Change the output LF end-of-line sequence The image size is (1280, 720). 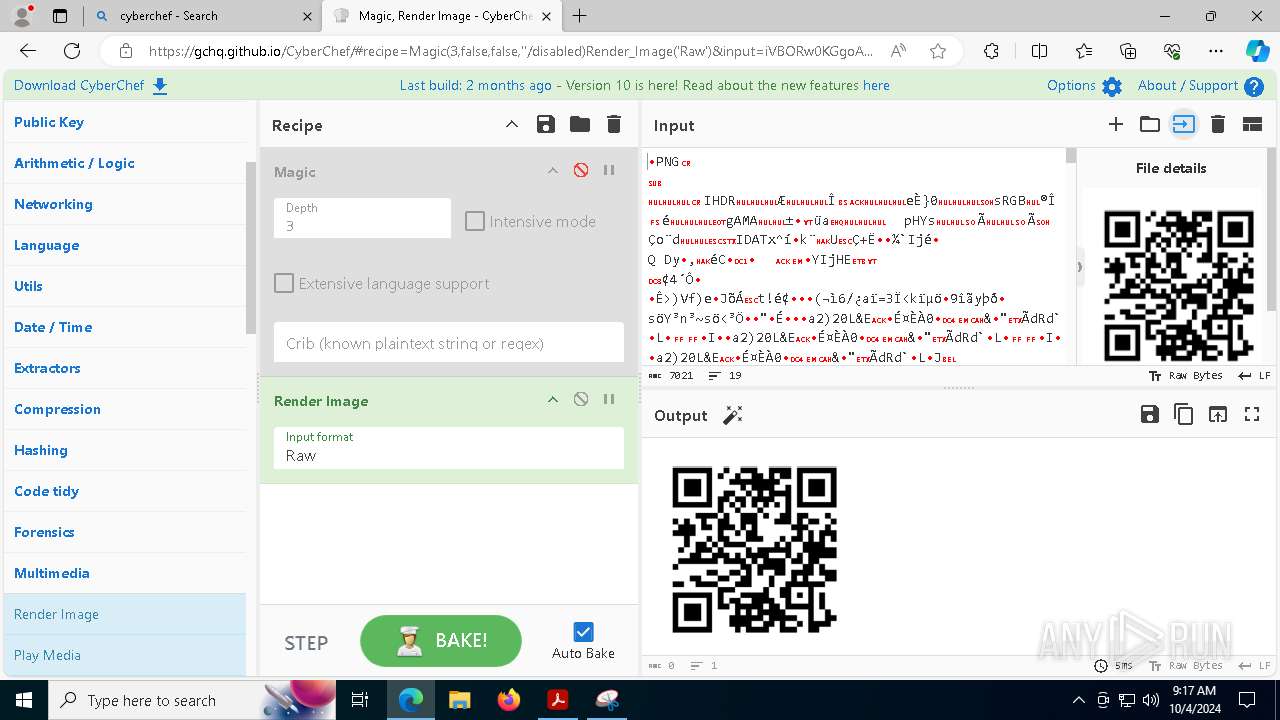coord(1254,665)
